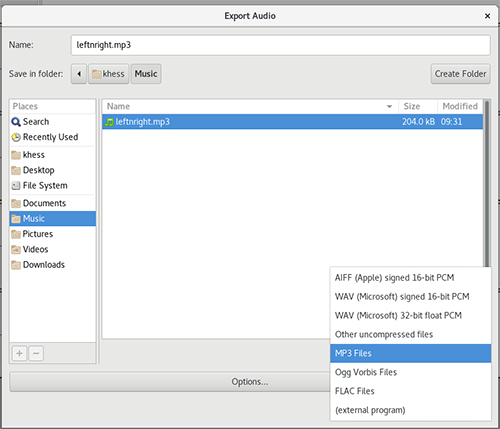Sort files using the Name column arrow
Viewport: 500px width, 429px height.
[x=389, y=107]
